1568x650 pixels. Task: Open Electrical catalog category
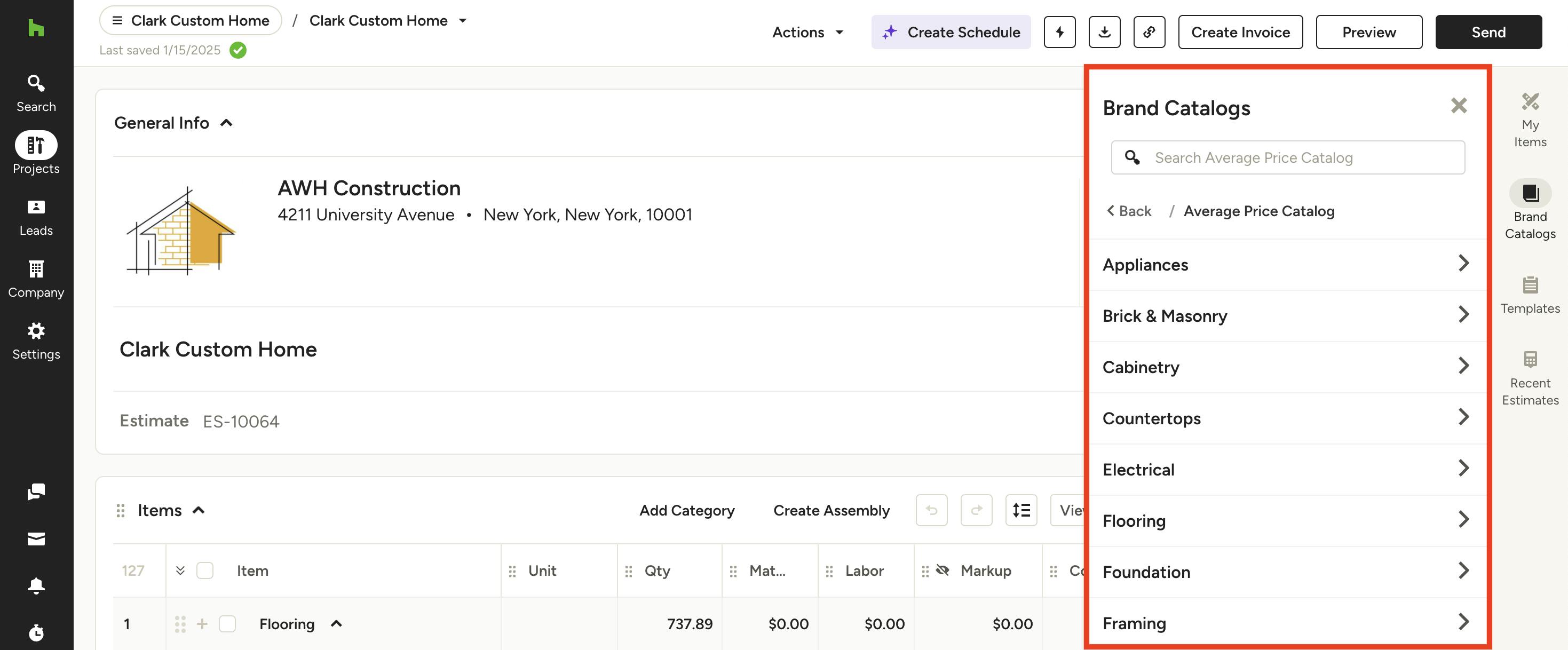click(x=1287, y=469)
